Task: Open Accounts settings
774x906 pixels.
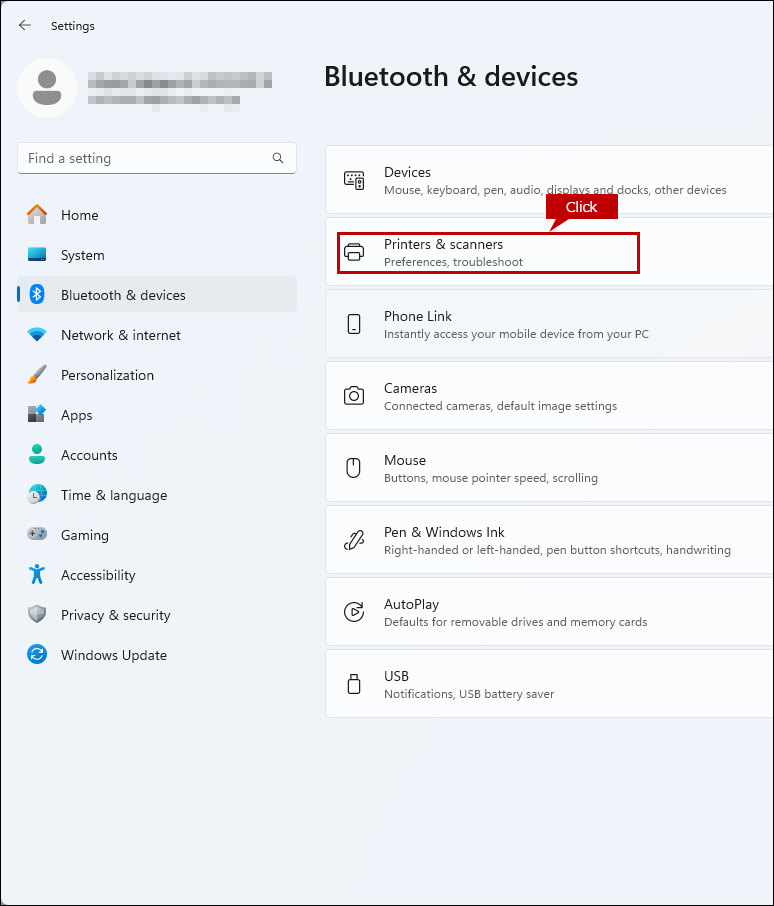Action: [x=157, y=455]
